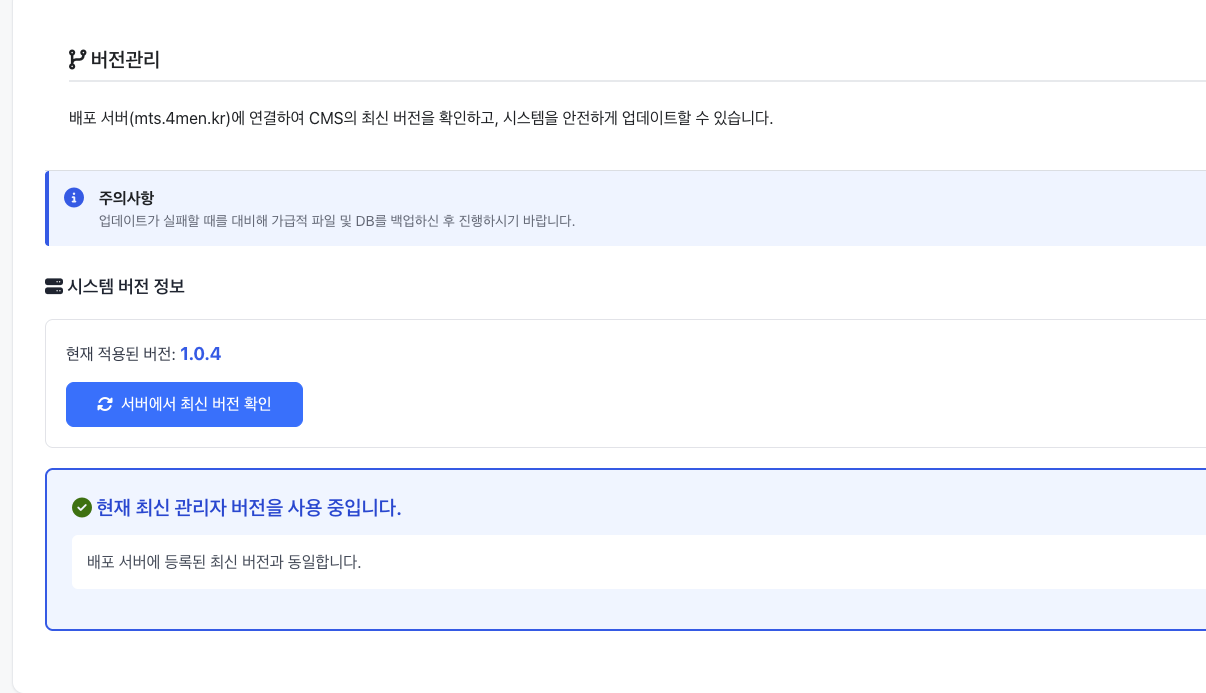Click the git branch icon beside 버전관리
Screen dimensions: 1206x693
[x=77, y=60]
